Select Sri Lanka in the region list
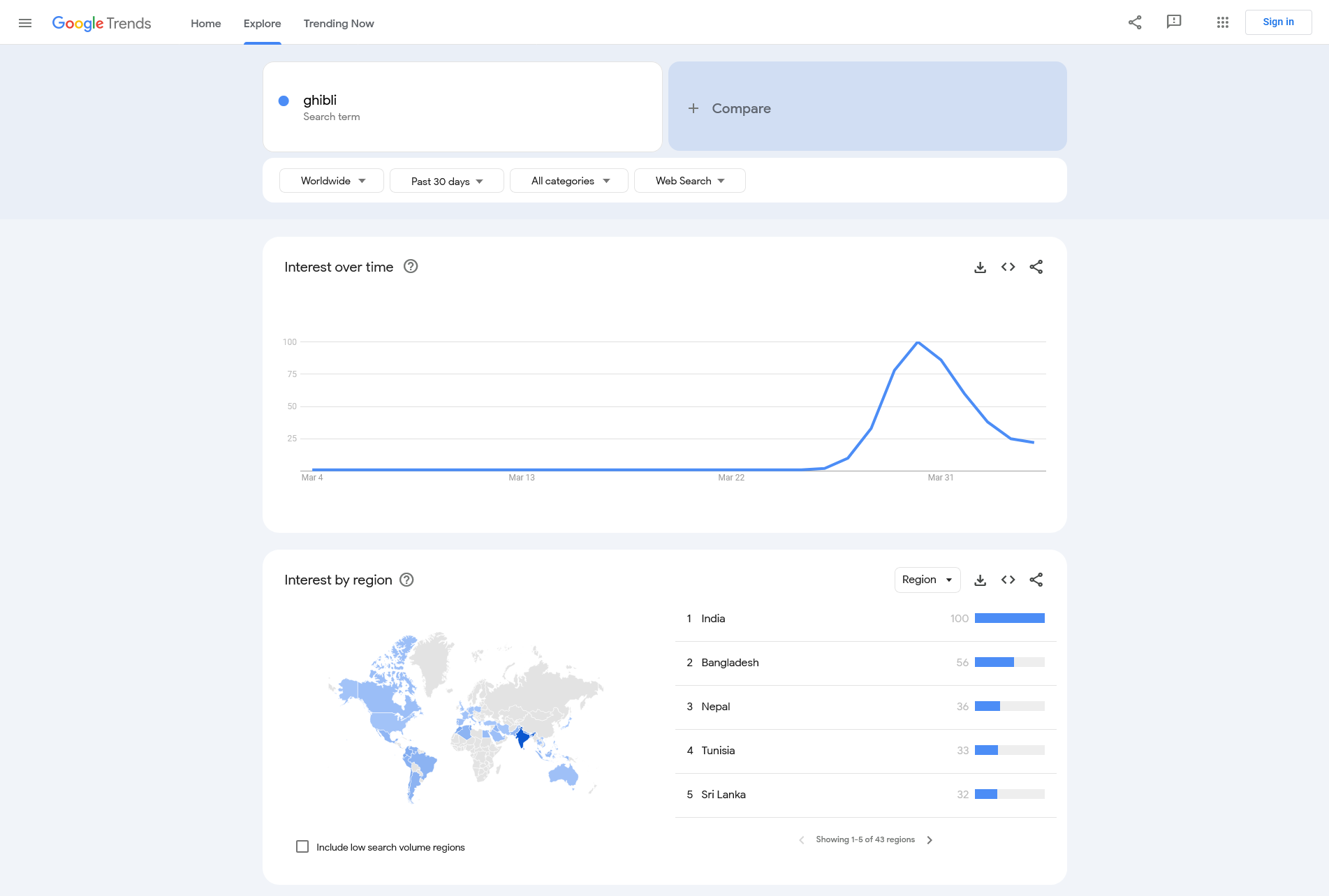 pos(866,795)
